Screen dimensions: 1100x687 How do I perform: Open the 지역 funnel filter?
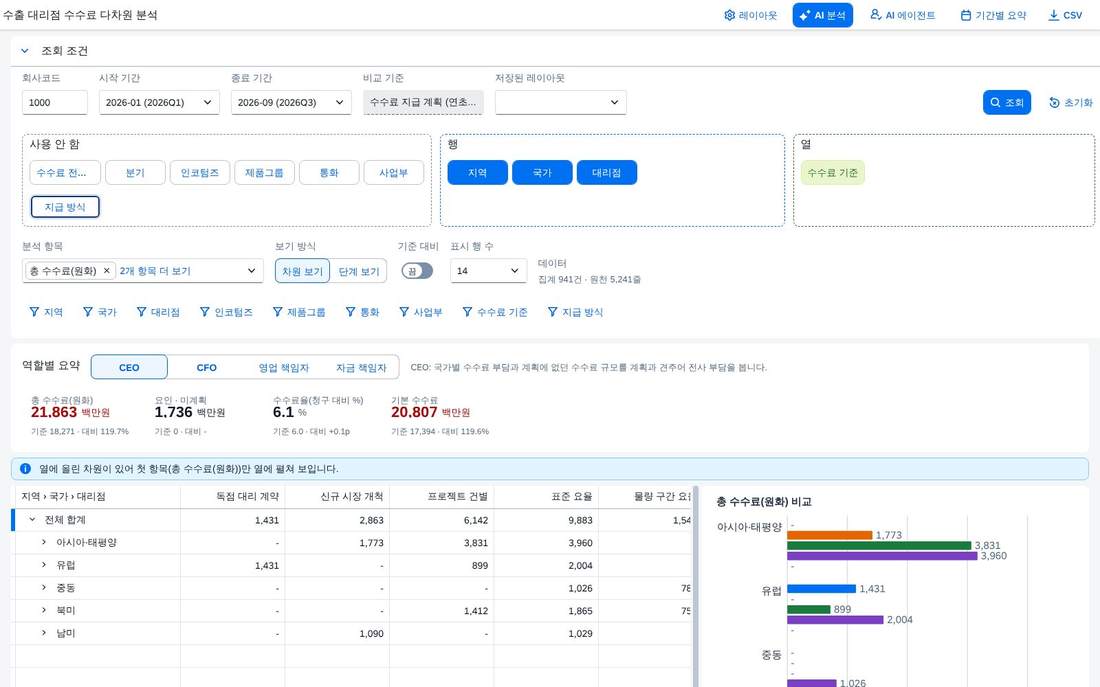point(46,312)
